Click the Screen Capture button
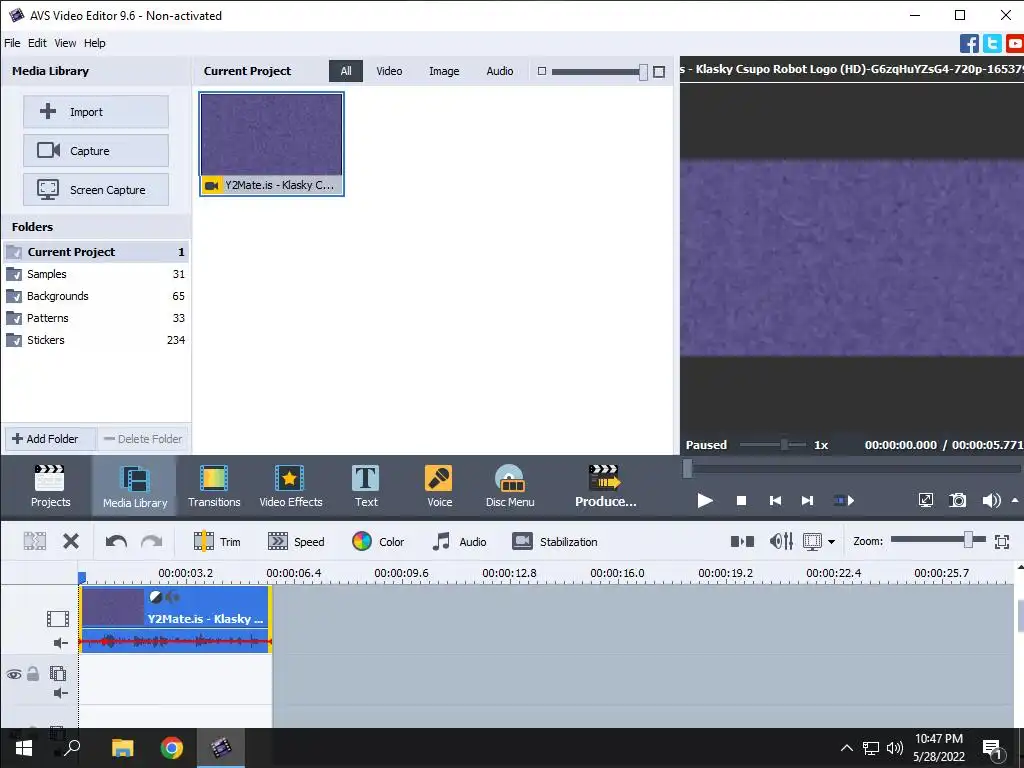The height and width of the screenshot is (768, 1024). [x=96, y=189]
